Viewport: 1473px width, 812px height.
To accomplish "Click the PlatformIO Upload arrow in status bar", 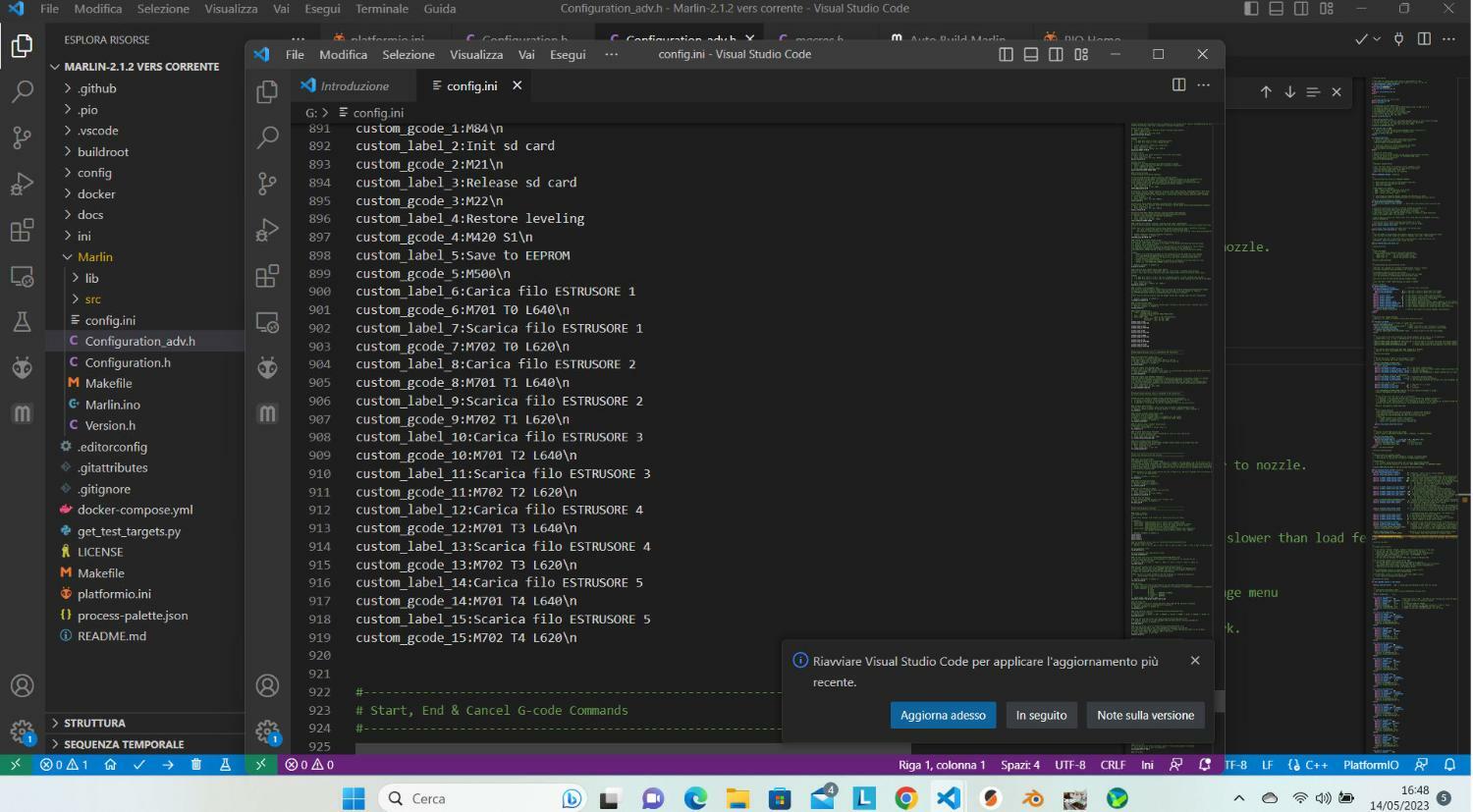I will (168, 765).
